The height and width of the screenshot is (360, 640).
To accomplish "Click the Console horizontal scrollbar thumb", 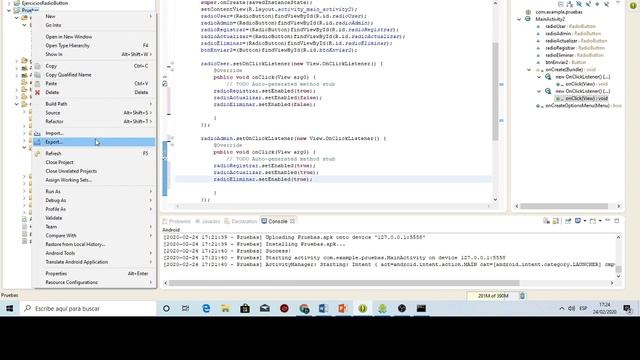I will [344, 283].
